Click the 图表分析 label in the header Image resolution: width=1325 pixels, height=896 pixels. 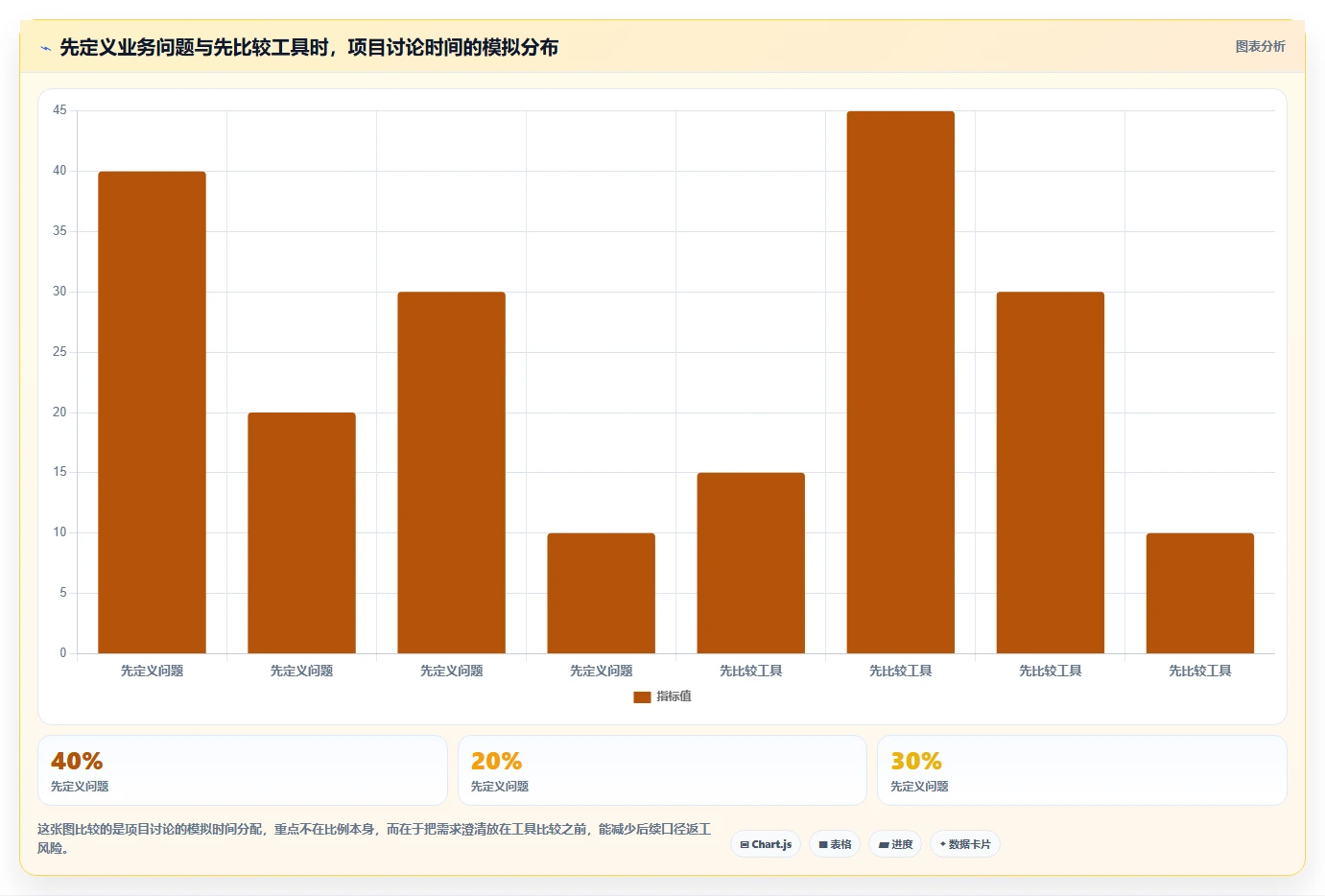[x=1260, y=46]
